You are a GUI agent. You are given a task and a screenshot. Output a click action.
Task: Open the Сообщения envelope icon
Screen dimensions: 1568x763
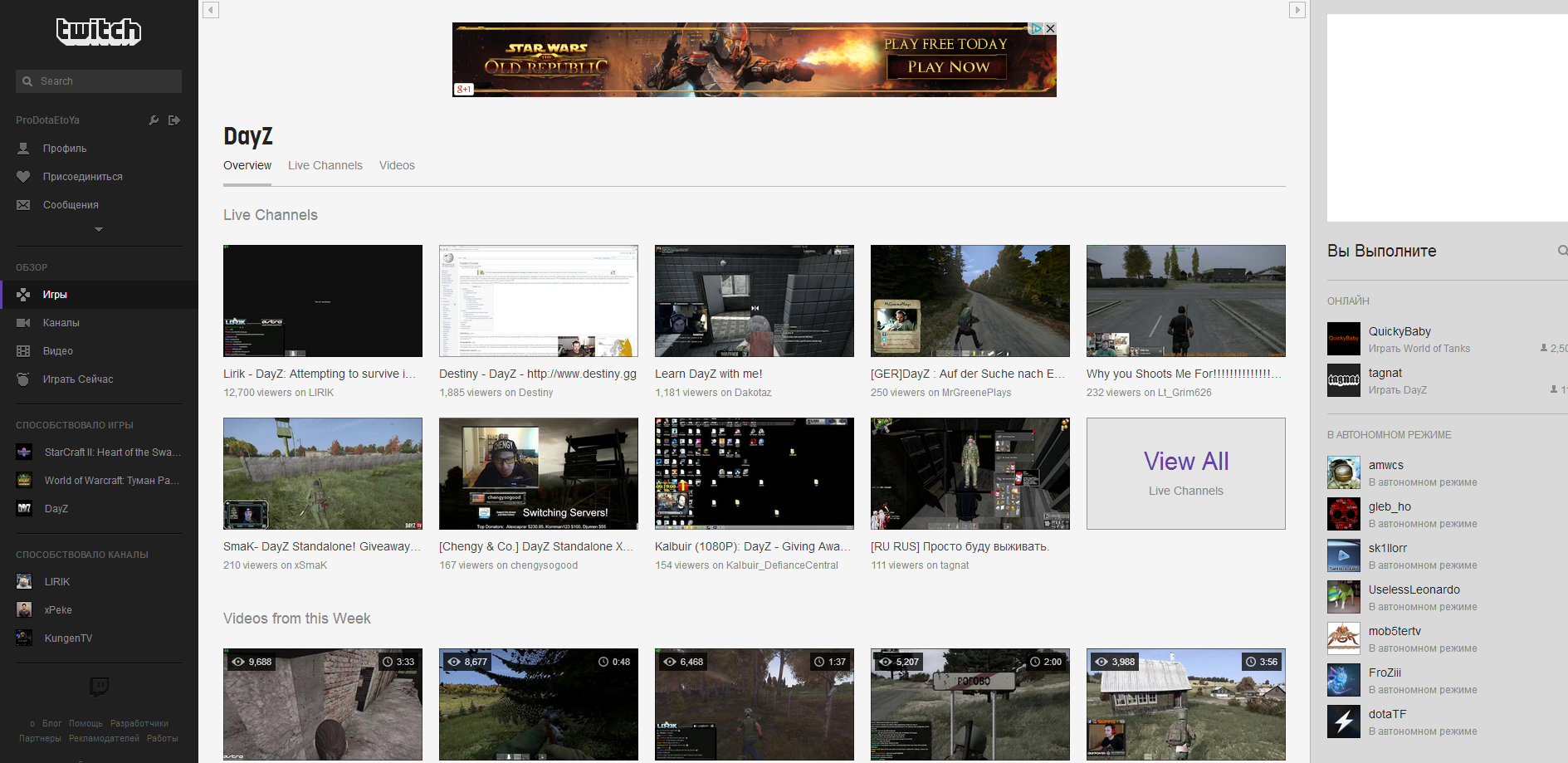[23, 205]
